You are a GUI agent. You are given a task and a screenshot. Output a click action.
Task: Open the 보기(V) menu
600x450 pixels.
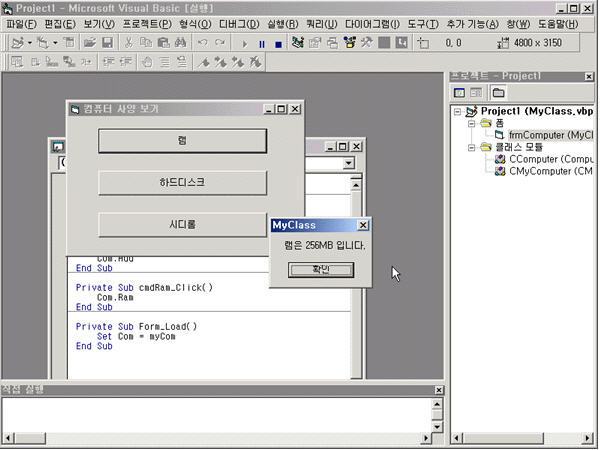[x=99, y=24]
